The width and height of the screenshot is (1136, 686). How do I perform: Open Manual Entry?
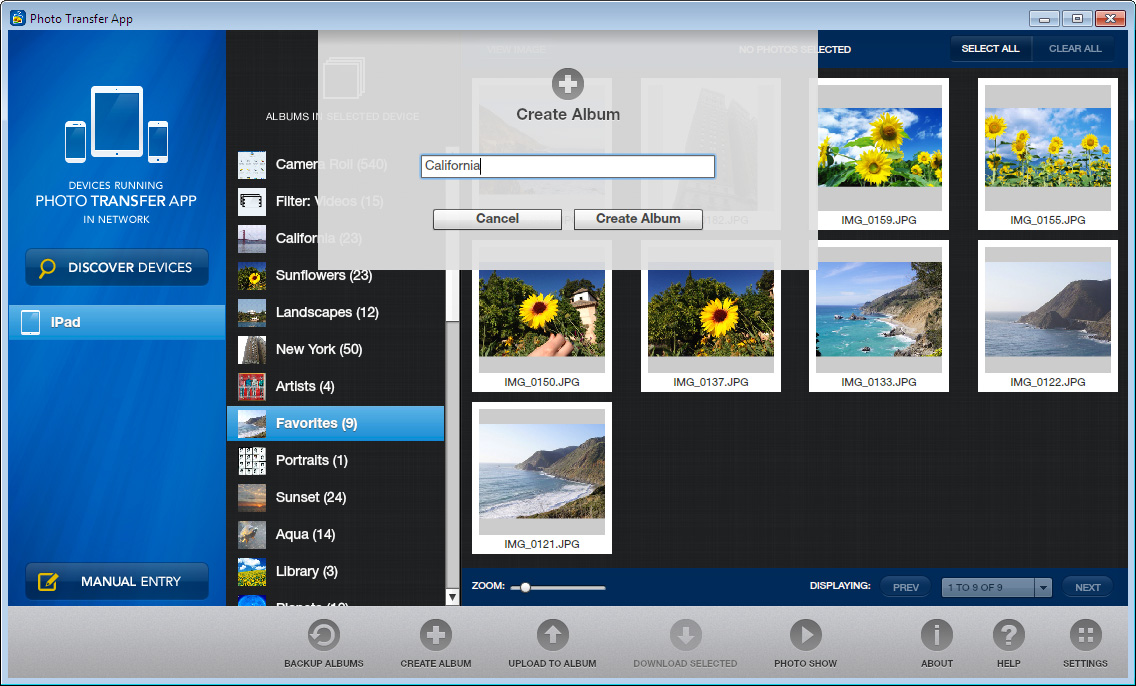[117, 581]
